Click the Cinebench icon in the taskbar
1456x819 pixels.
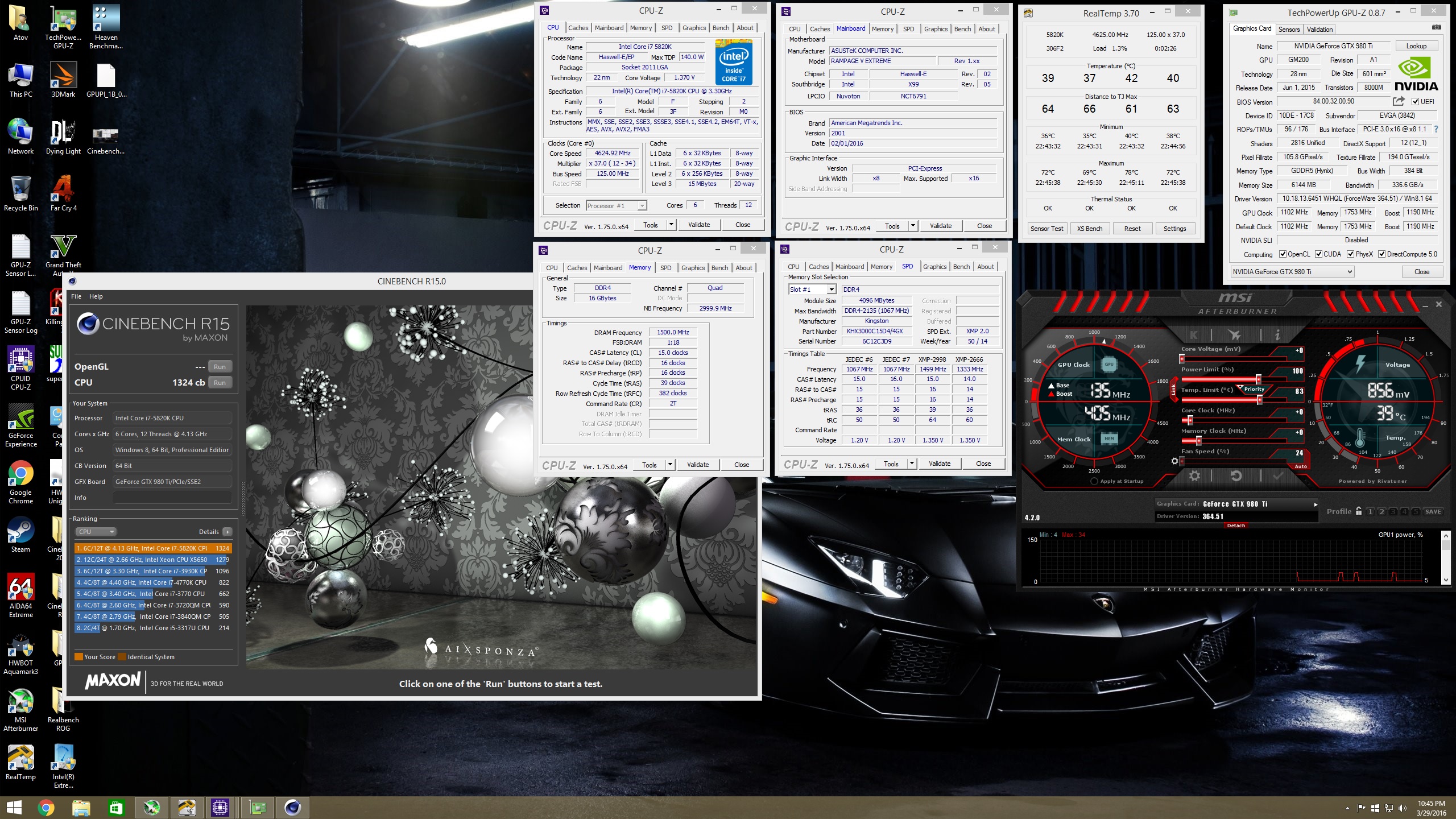coord(292,808)
